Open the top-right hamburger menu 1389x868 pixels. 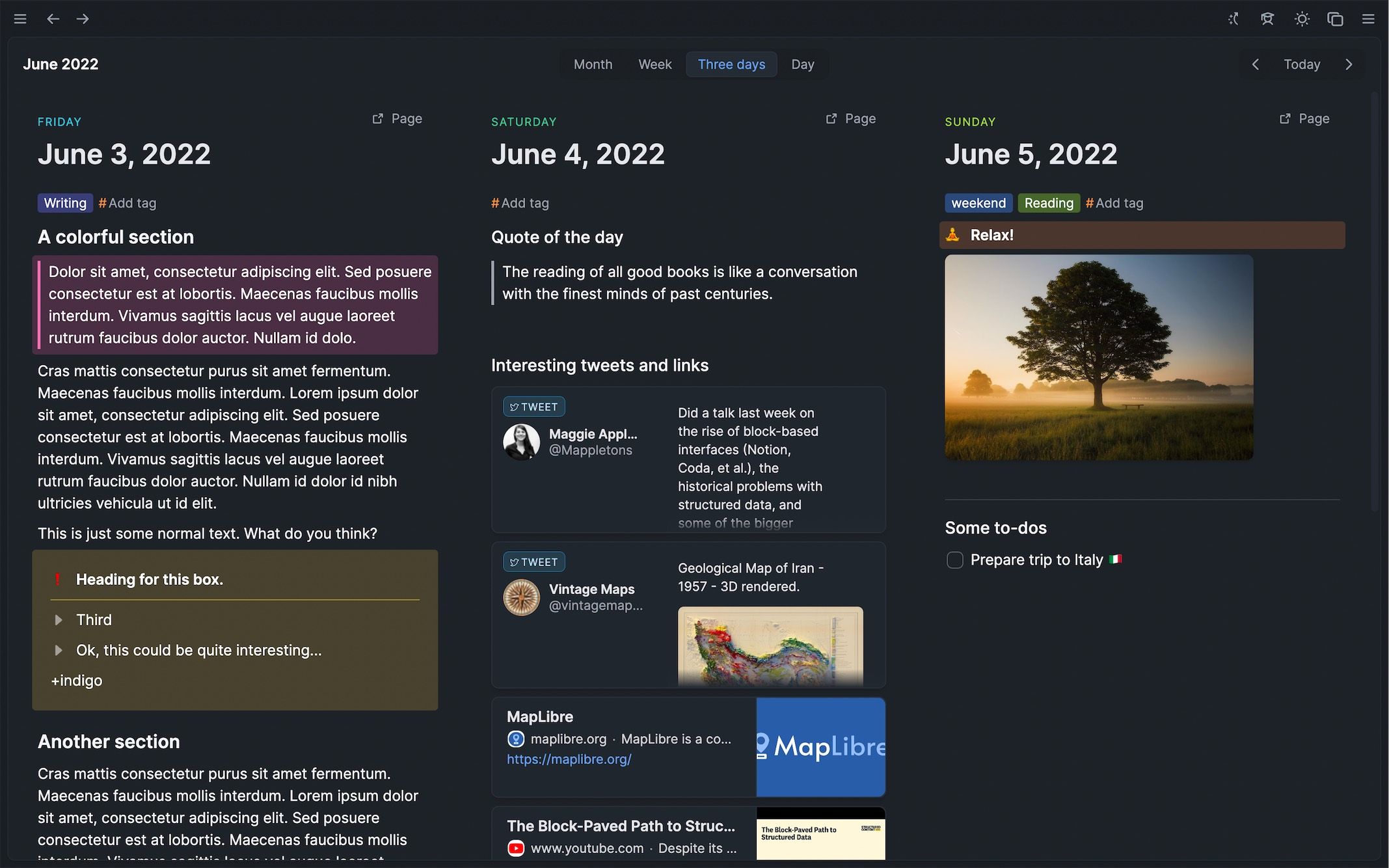(1368, 19)
